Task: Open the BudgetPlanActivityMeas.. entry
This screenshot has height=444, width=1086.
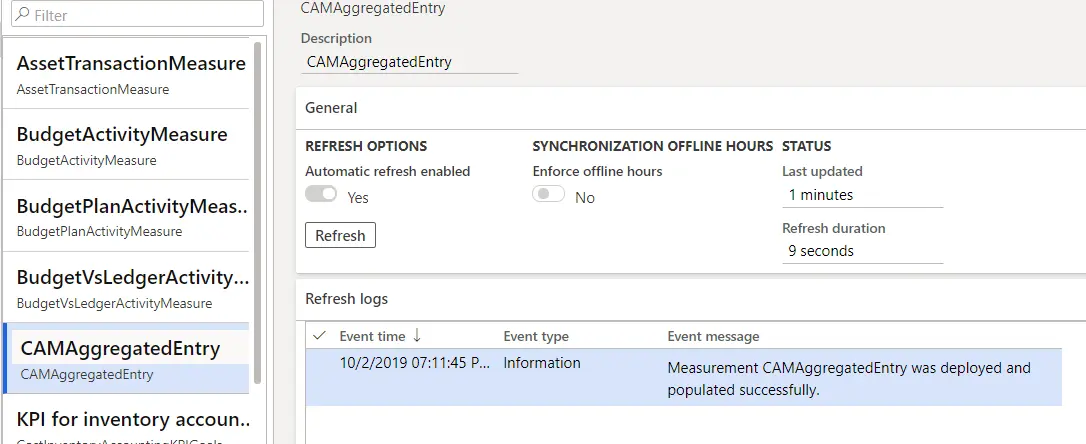Action: tap(126, 215)
